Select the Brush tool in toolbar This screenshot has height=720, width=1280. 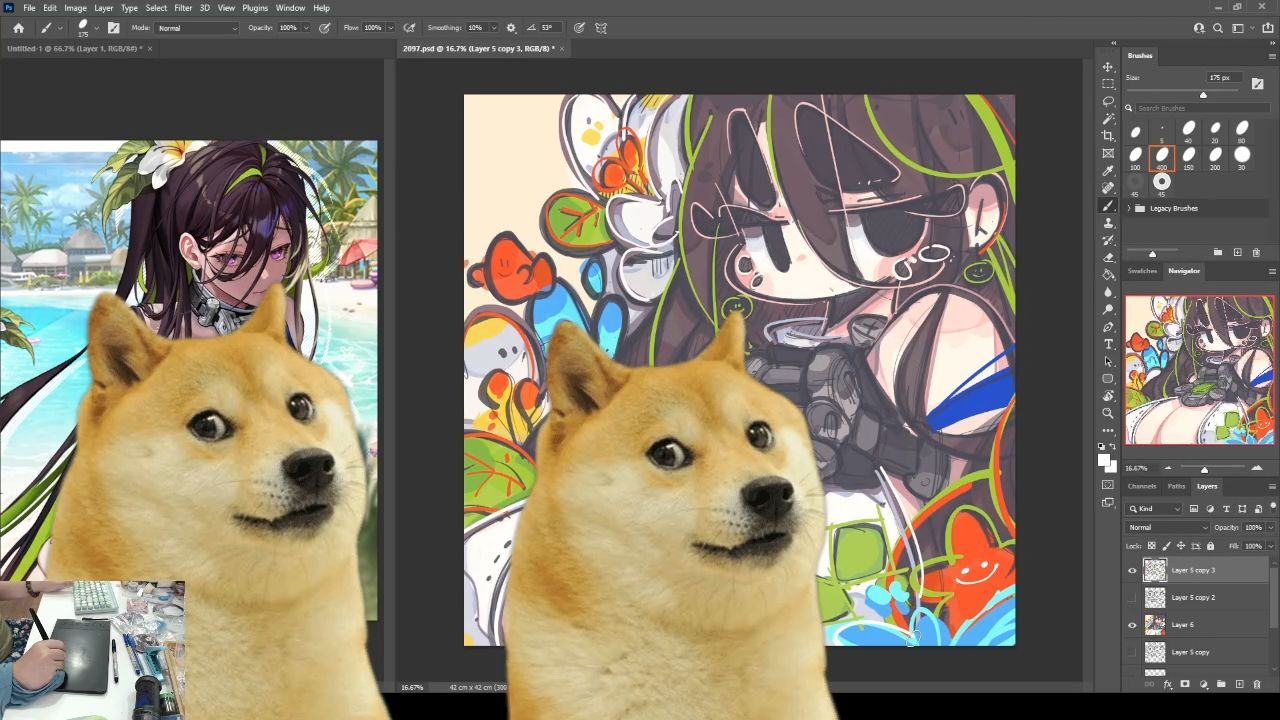pyautogui.click(x=1108, y=205)
